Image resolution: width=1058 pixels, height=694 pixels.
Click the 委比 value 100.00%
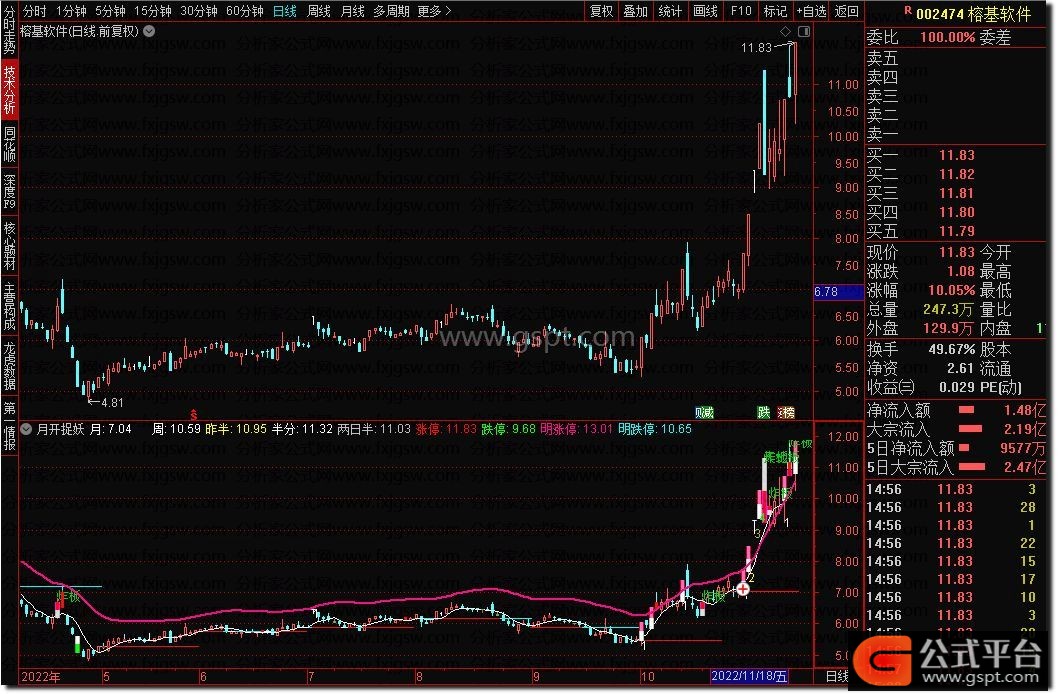click(x=947, y=38)
